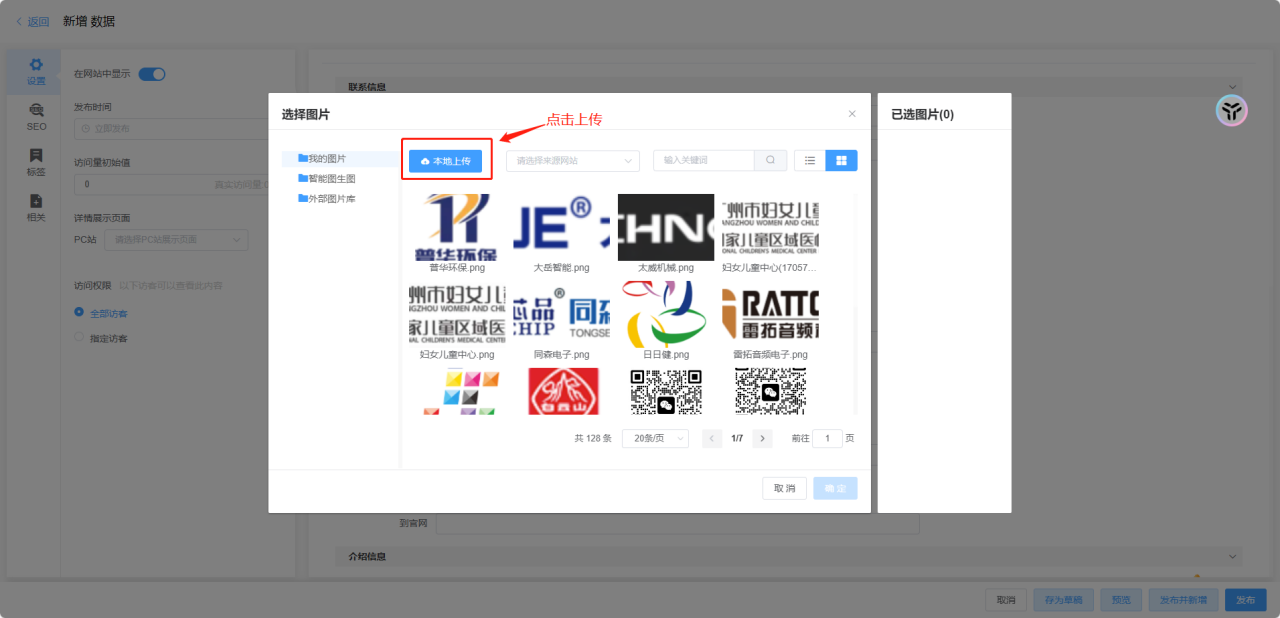
Task: Click the 前往 page number input
Action: pyautogui.click(x=827, y=438)
